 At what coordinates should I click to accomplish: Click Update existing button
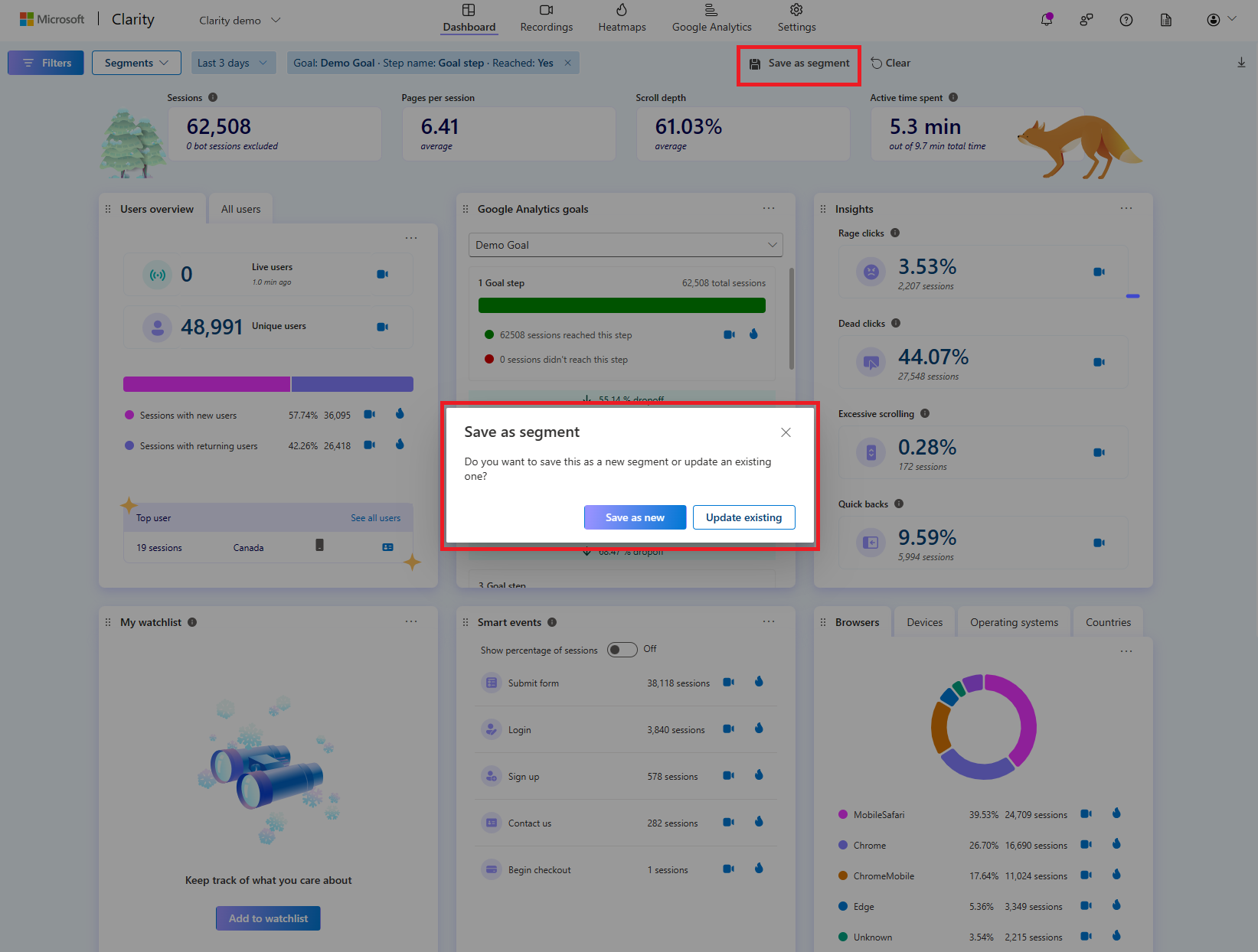(x=744, y=517)
